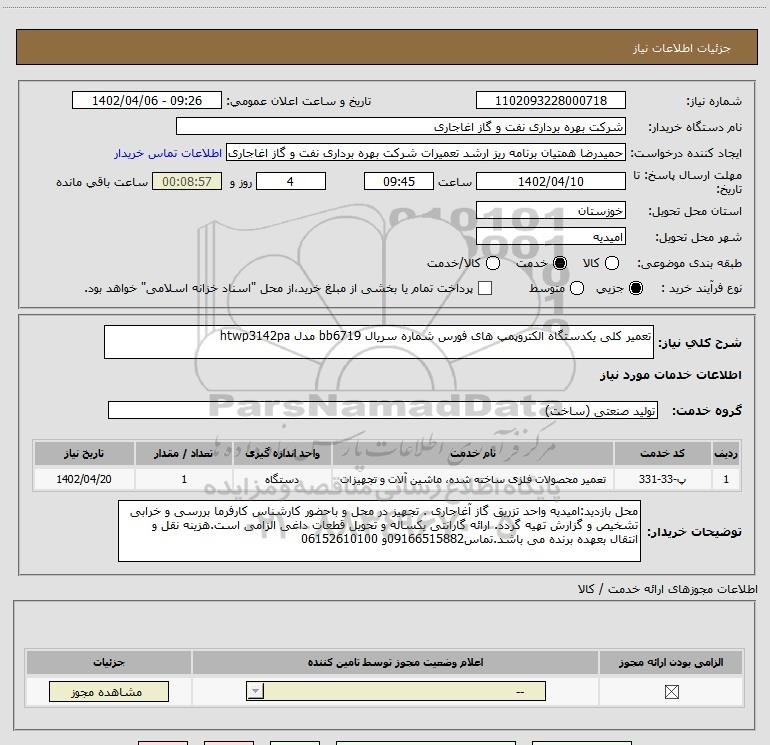The height and width of the screenshot is (745, 770).
Task: Click the request creator name field
Action: coord(426,153)
